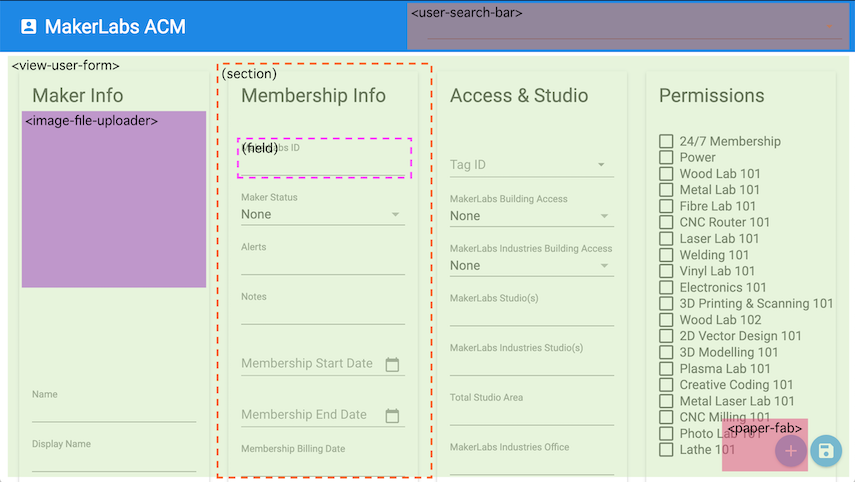Click the Membership Info heading
This screenshot has width=855, height=482.
tap(314, 95)
